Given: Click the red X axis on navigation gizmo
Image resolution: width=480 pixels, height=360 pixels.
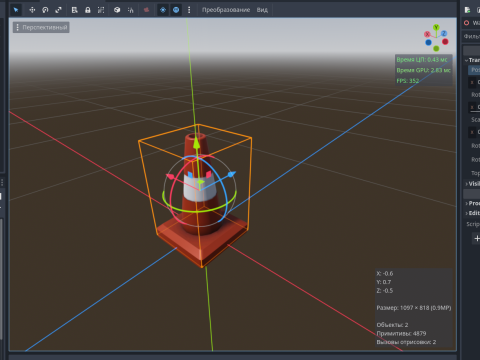Looking at the screenshot, I should (427, 34).
